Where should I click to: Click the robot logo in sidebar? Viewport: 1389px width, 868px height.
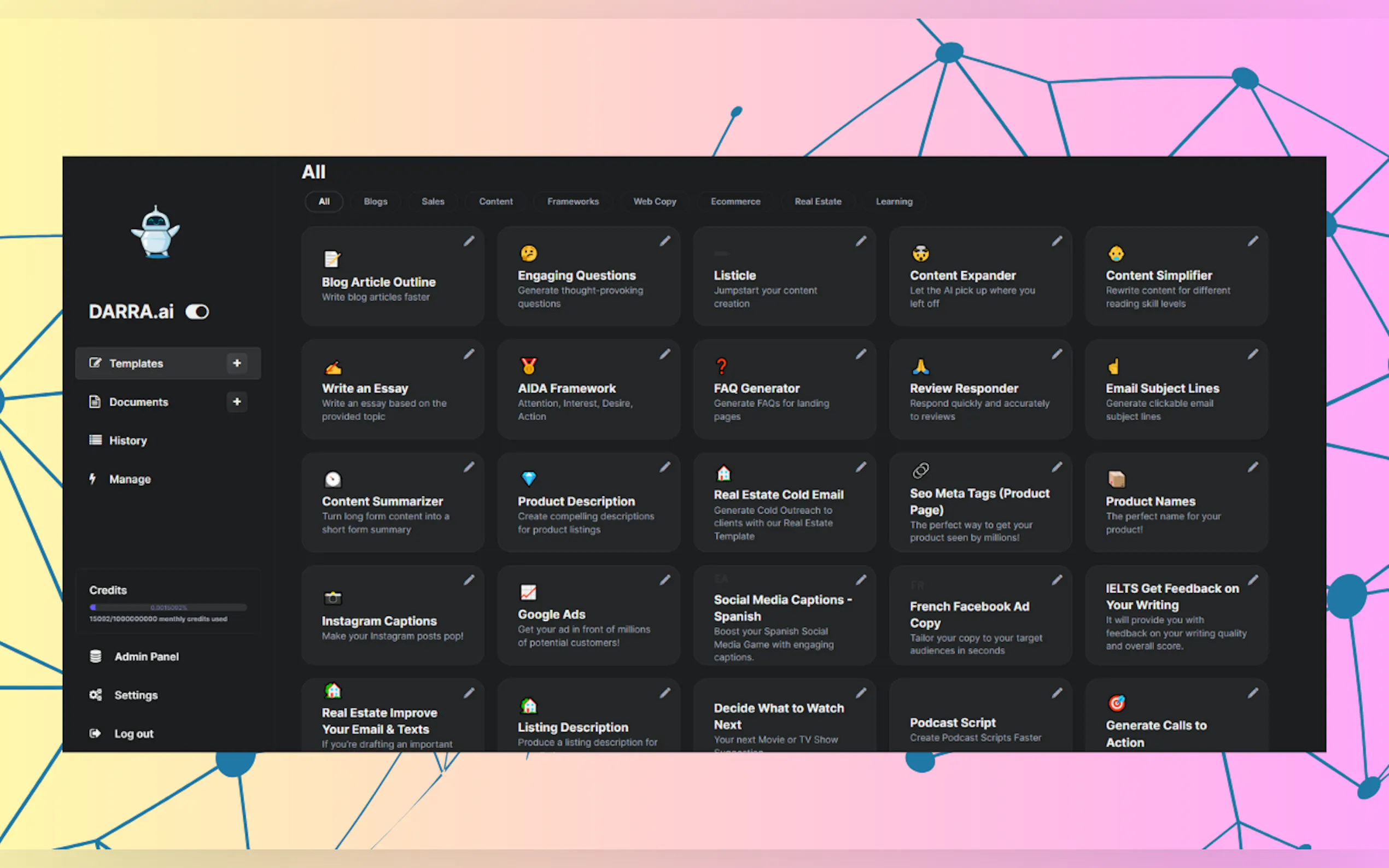click(155, 232)
